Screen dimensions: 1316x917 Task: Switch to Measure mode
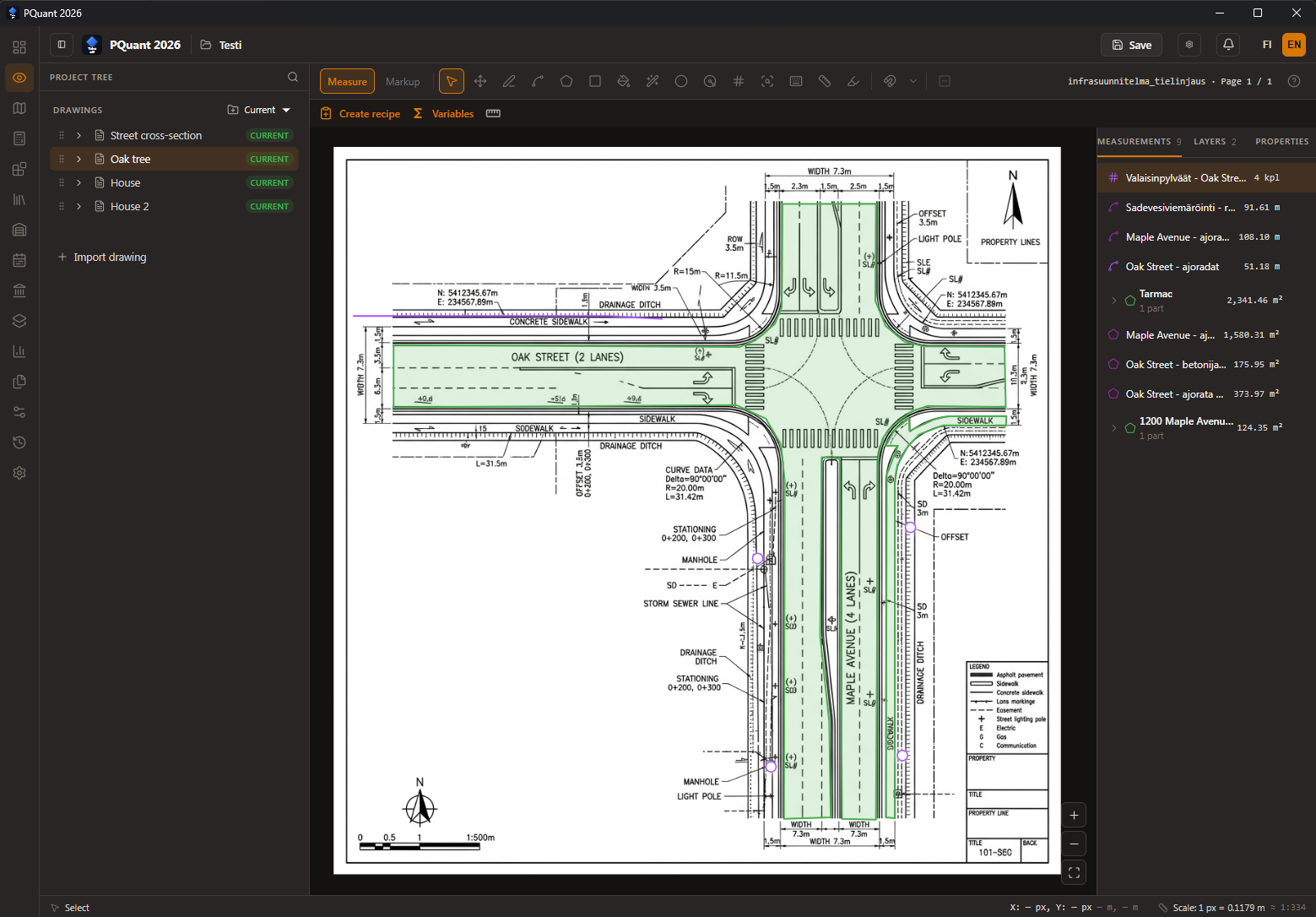coord(347,82)
